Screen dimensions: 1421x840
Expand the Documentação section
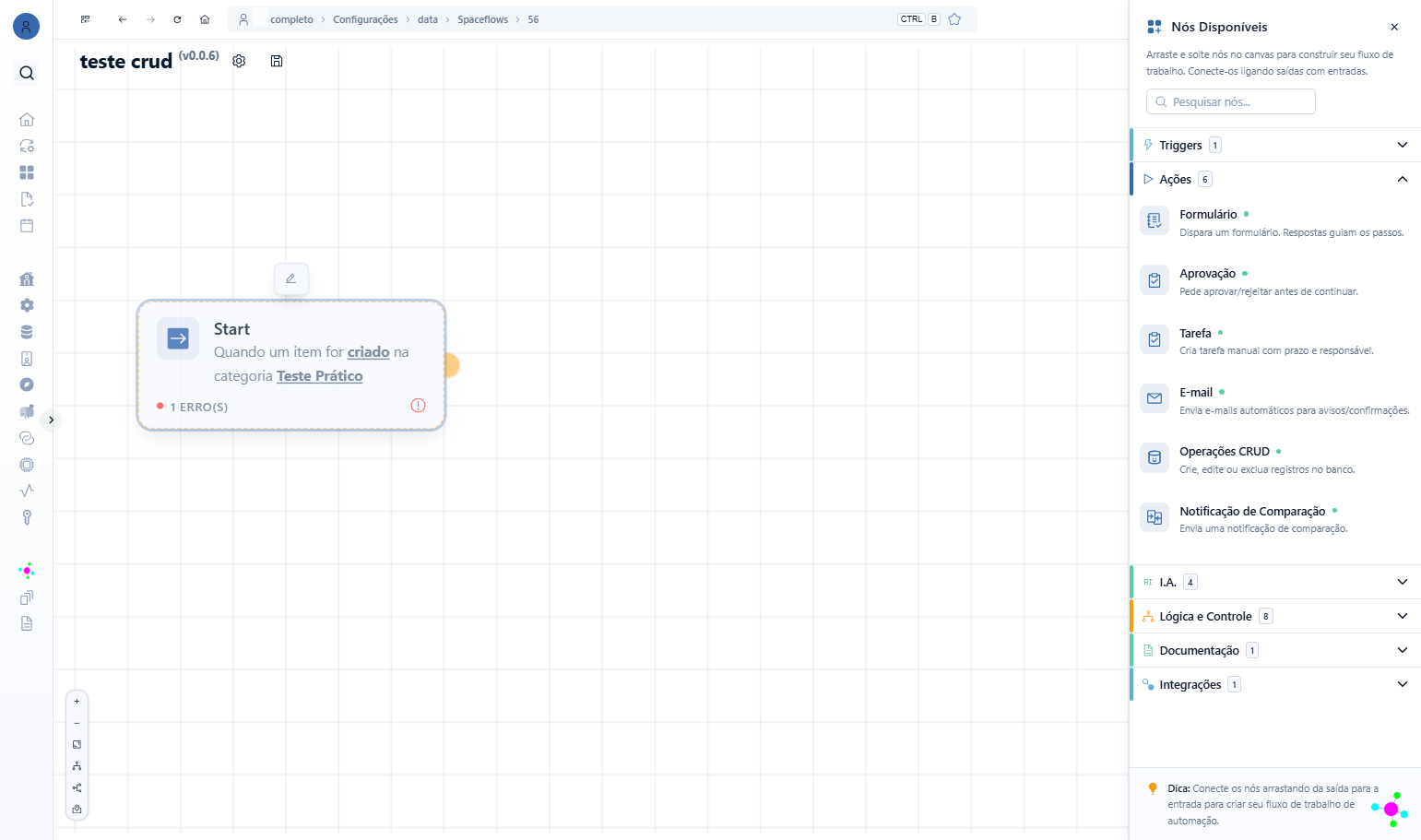coord(1275,650)
